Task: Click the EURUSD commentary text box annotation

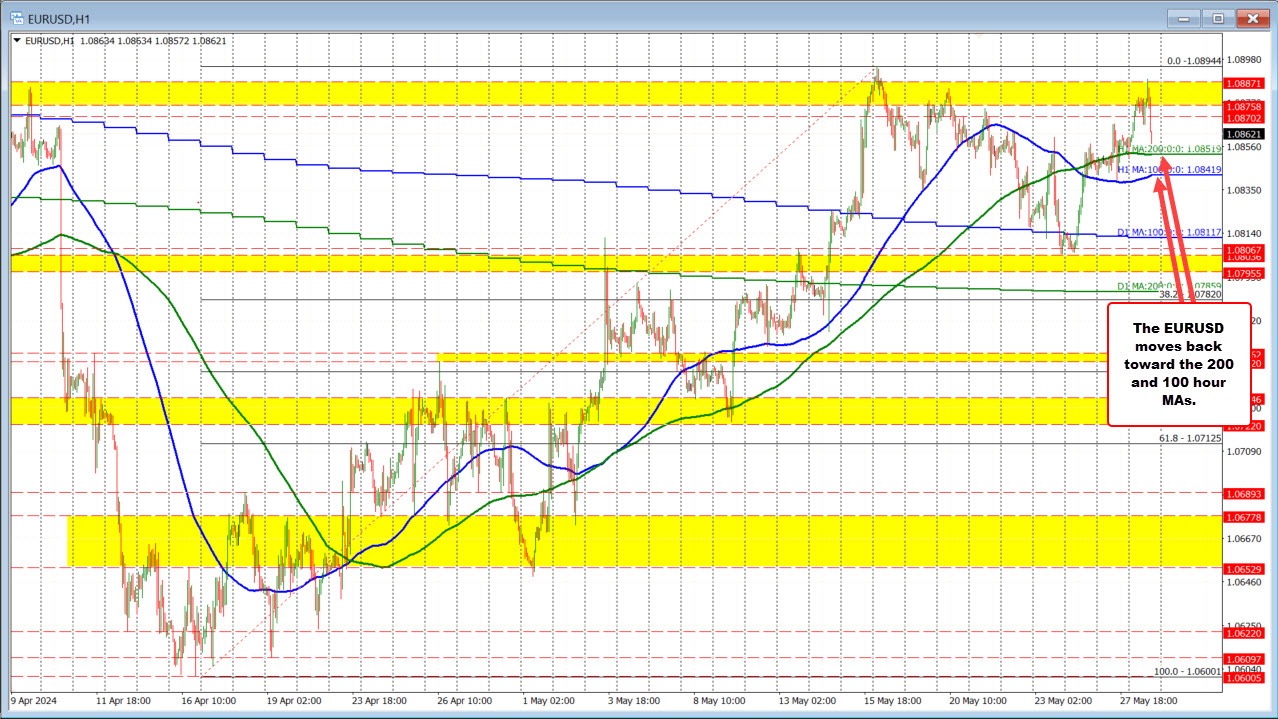Action: pos(1180,364)
